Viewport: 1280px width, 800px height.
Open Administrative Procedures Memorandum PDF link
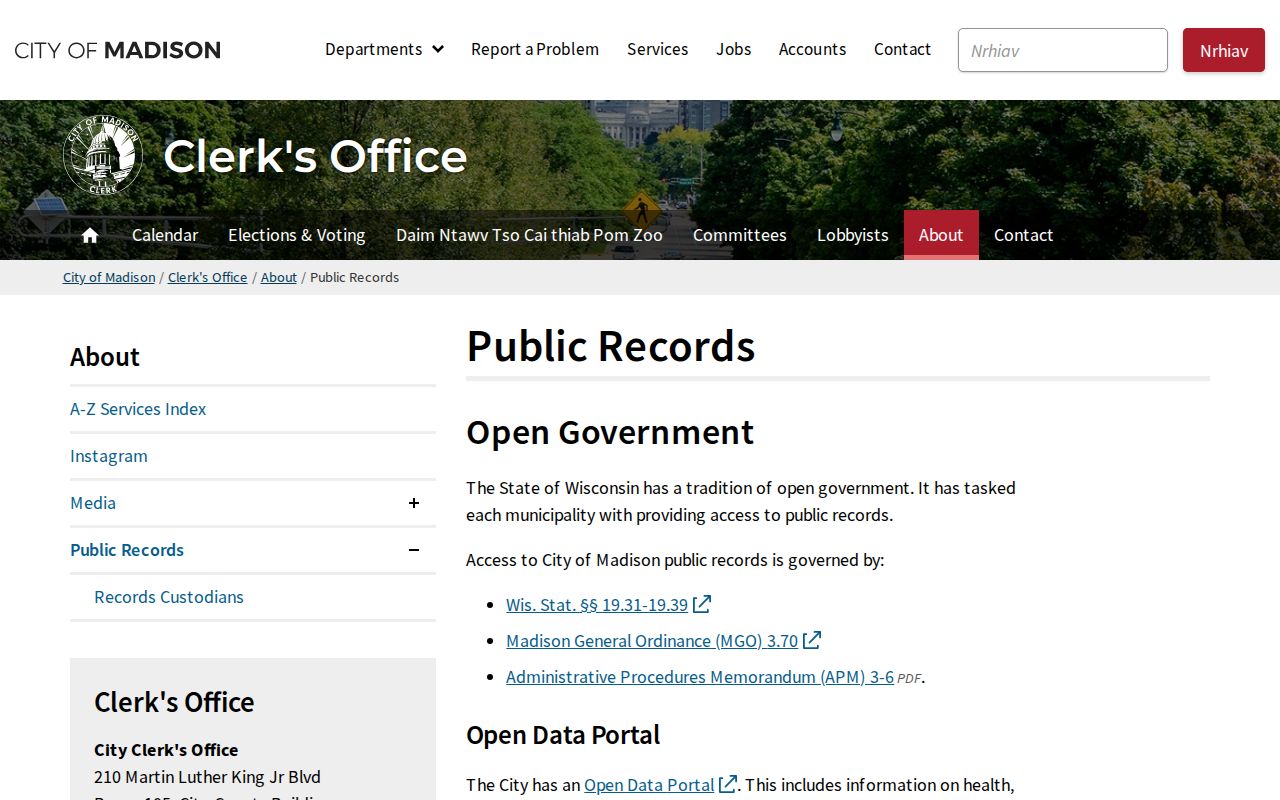point(700,677)
